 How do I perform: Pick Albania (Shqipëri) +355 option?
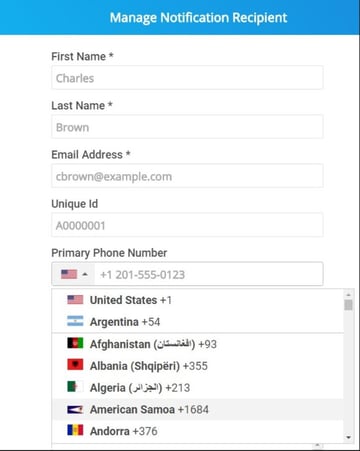tap(198, 365)
